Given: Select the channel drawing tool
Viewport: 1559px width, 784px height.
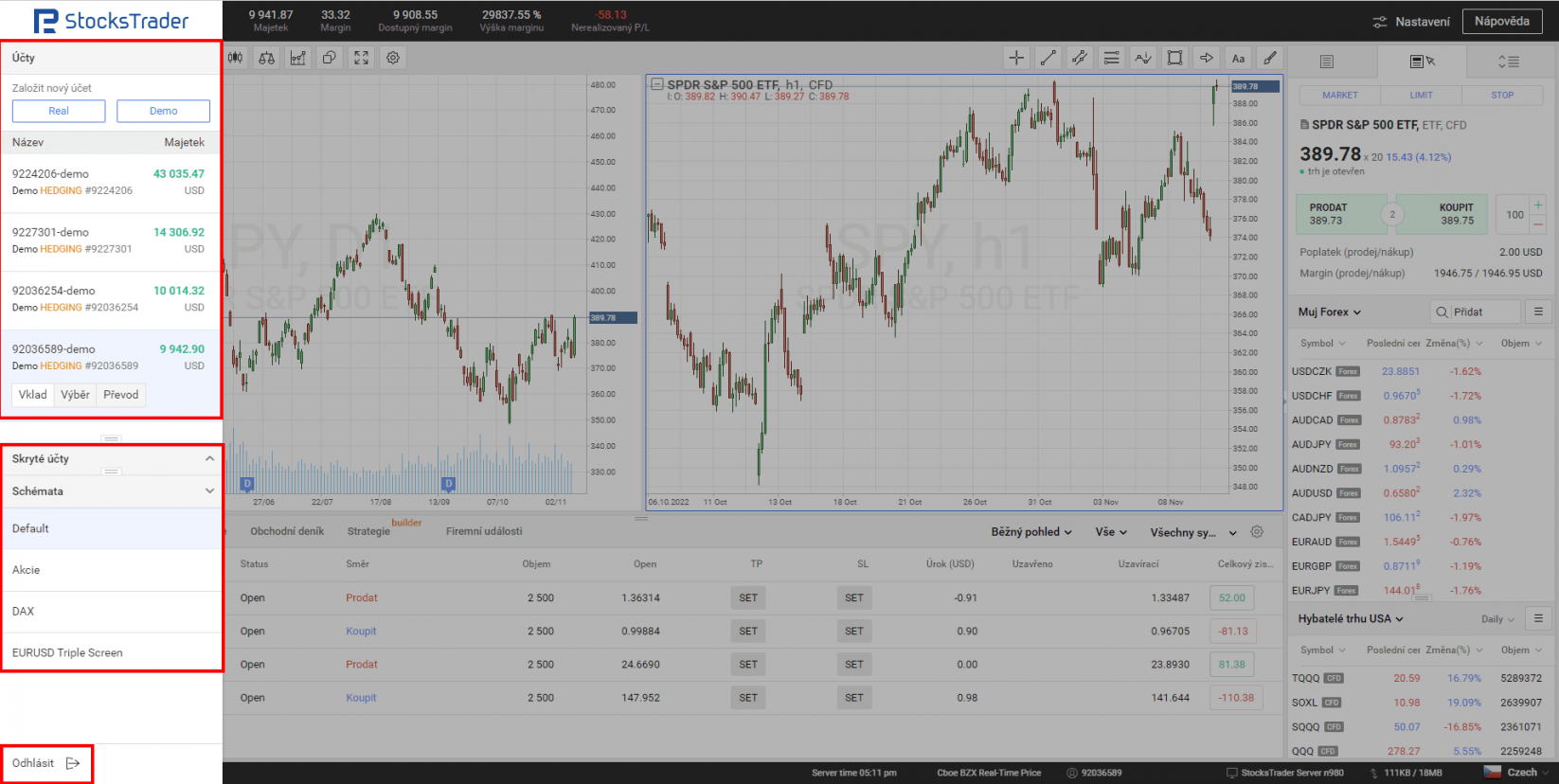Looking at the screenshot, I should pyautogui.click(x=1080, y=58).
